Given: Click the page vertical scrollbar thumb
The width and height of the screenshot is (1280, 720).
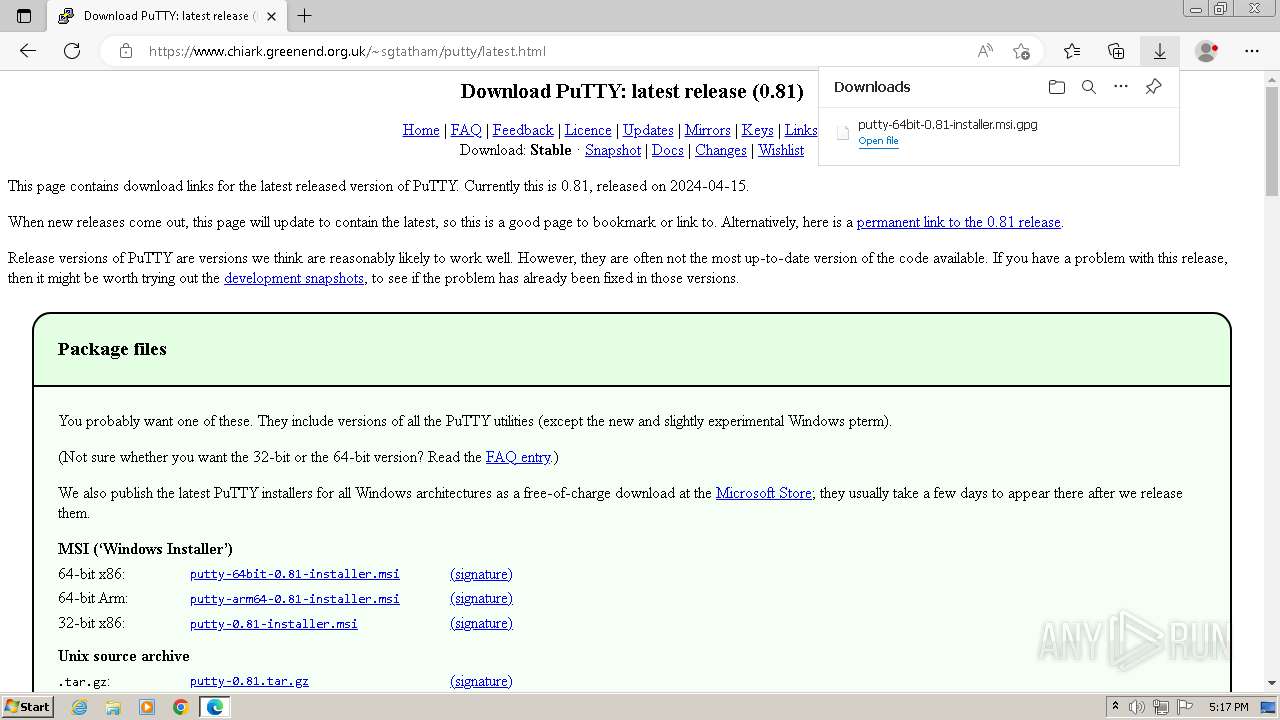Looking at the screenshot, I should click(1272, 140).
